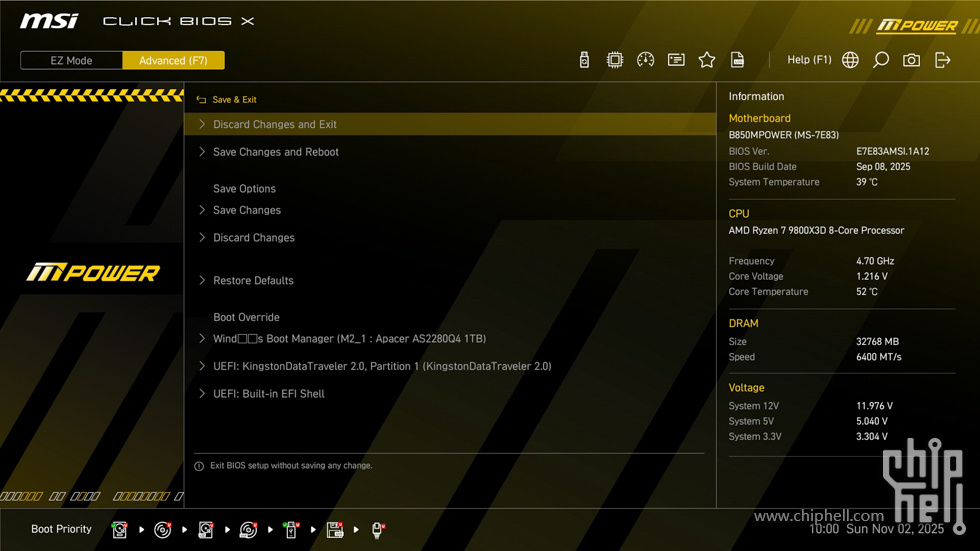This screenshot has width=980, height=551.
Task: Click the exit door icon
Action: pyautogui.click(x=942, y=60)
